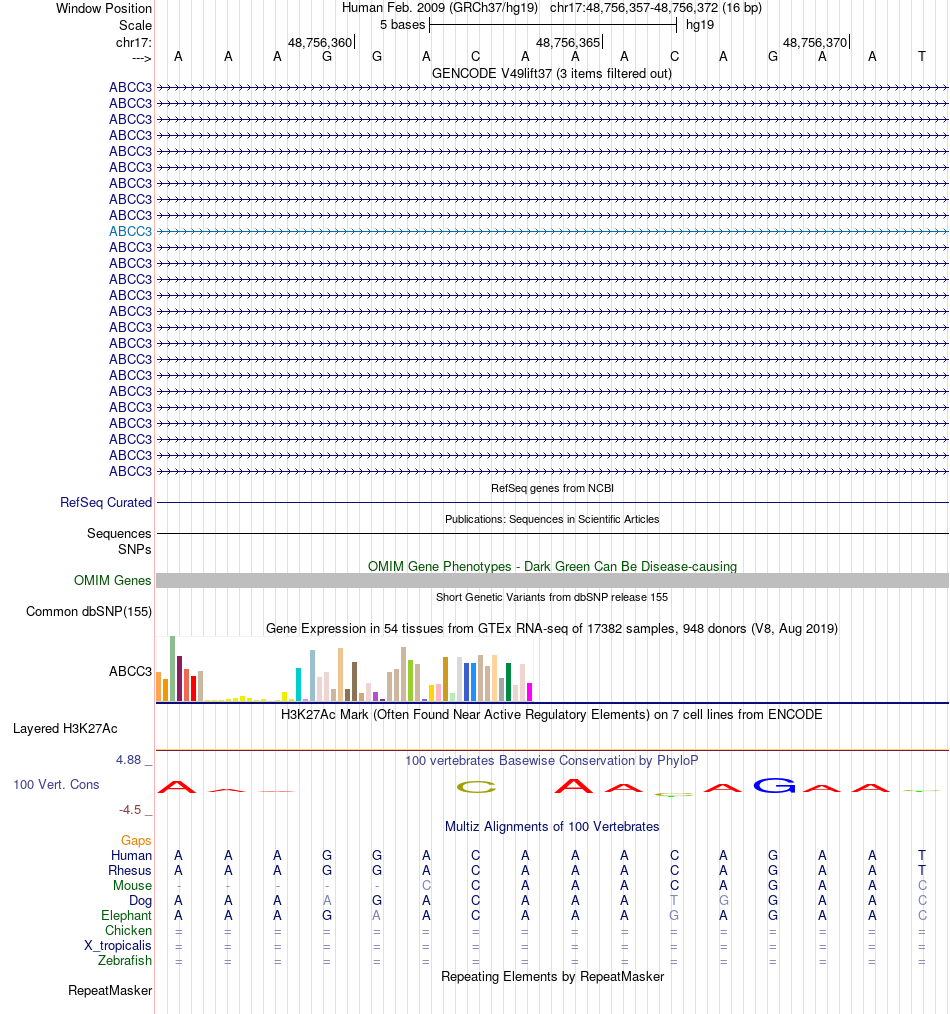
Task: Click the 4.88 PhyloP upper scale value
Action: click(128, 760)
